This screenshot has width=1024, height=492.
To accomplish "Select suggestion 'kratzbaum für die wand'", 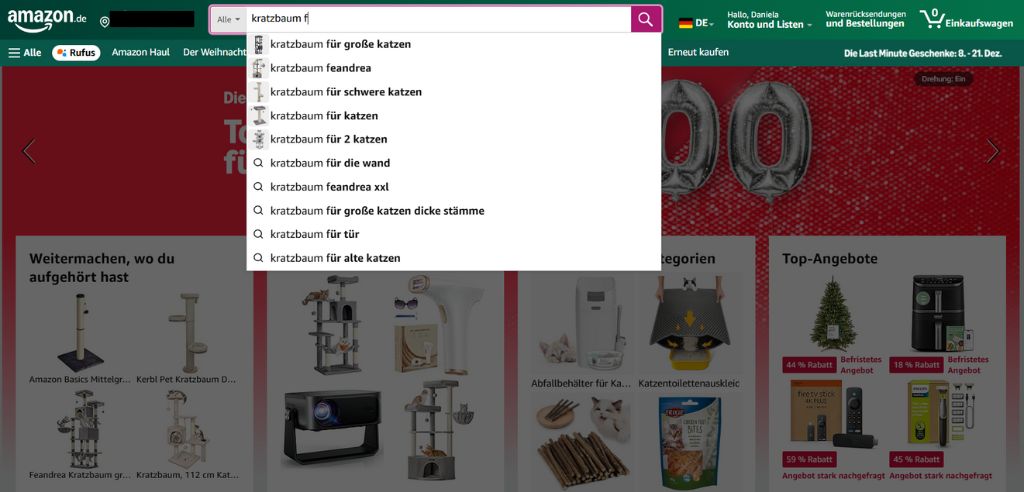I will (454, 163).
